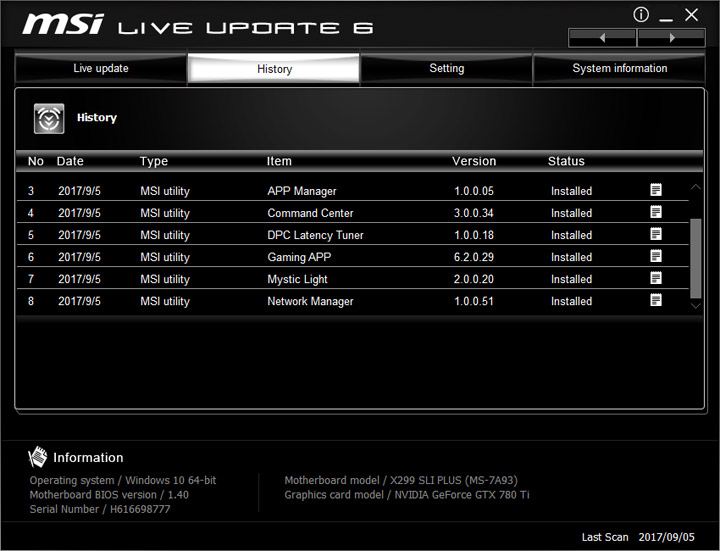720x551 pixels.
Task: Click the Item column header
Action: (279, 161)
